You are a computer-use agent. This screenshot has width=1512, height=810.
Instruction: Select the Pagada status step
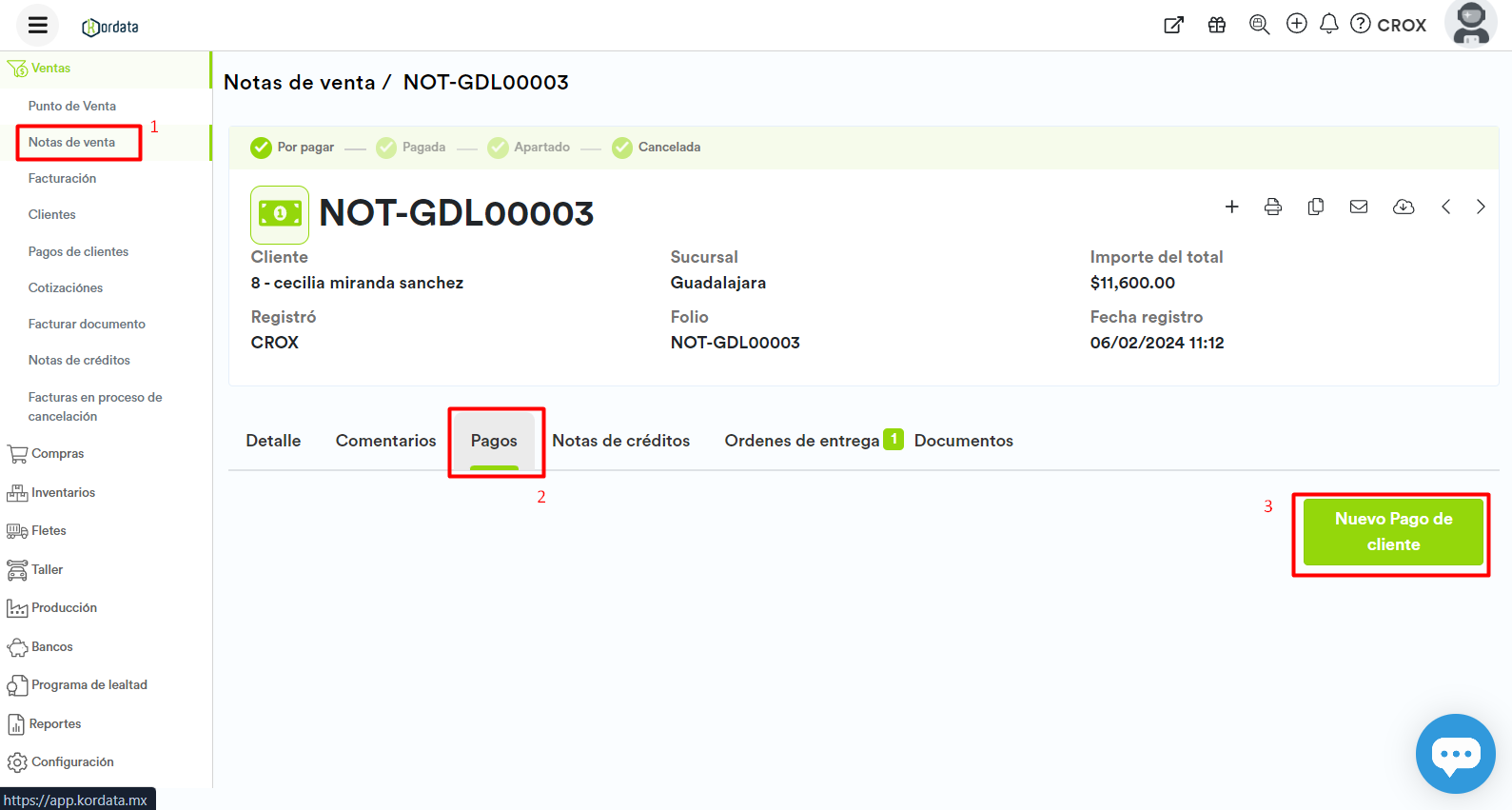click(x=412, y=148)
